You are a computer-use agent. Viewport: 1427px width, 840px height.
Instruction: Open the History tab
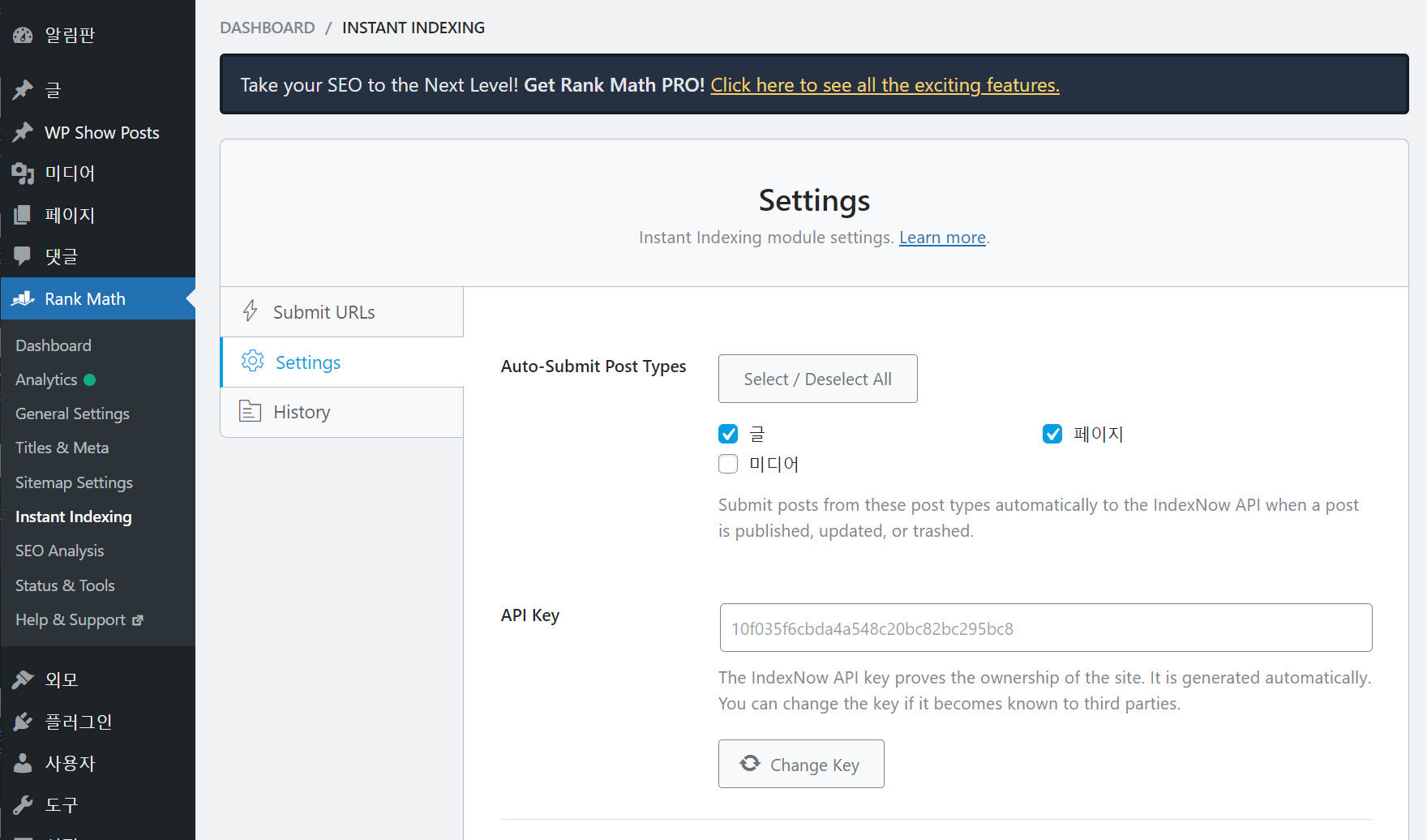pos(342,412)
